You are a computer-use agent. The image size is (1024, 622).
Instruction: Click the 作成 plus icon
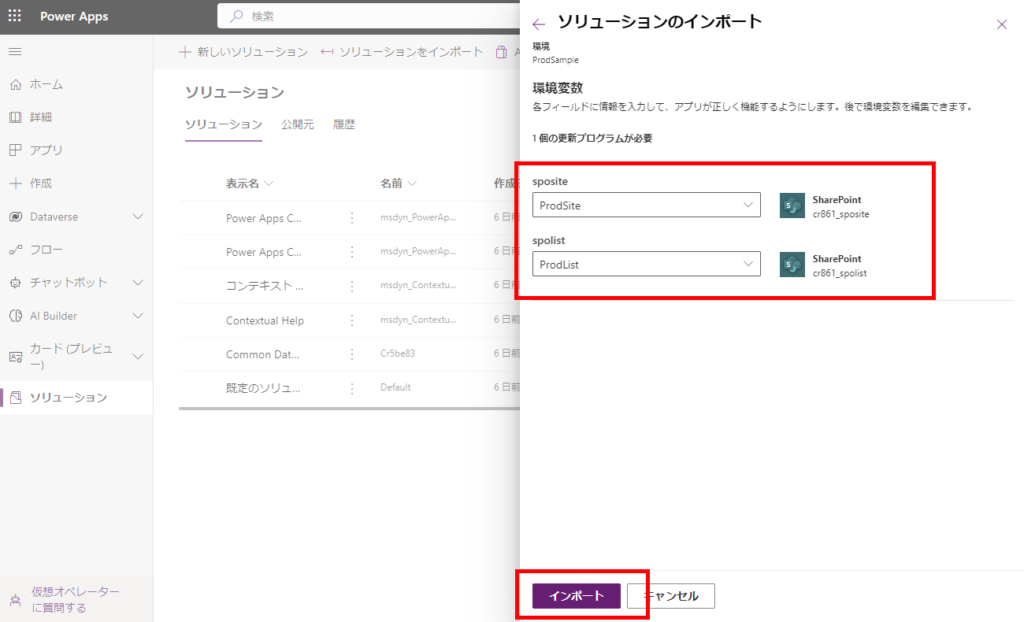[16, 184]
